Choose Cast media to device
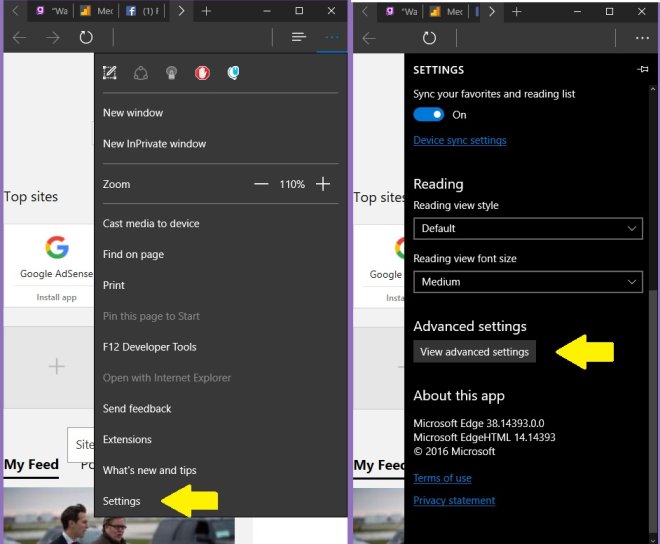 151,224
